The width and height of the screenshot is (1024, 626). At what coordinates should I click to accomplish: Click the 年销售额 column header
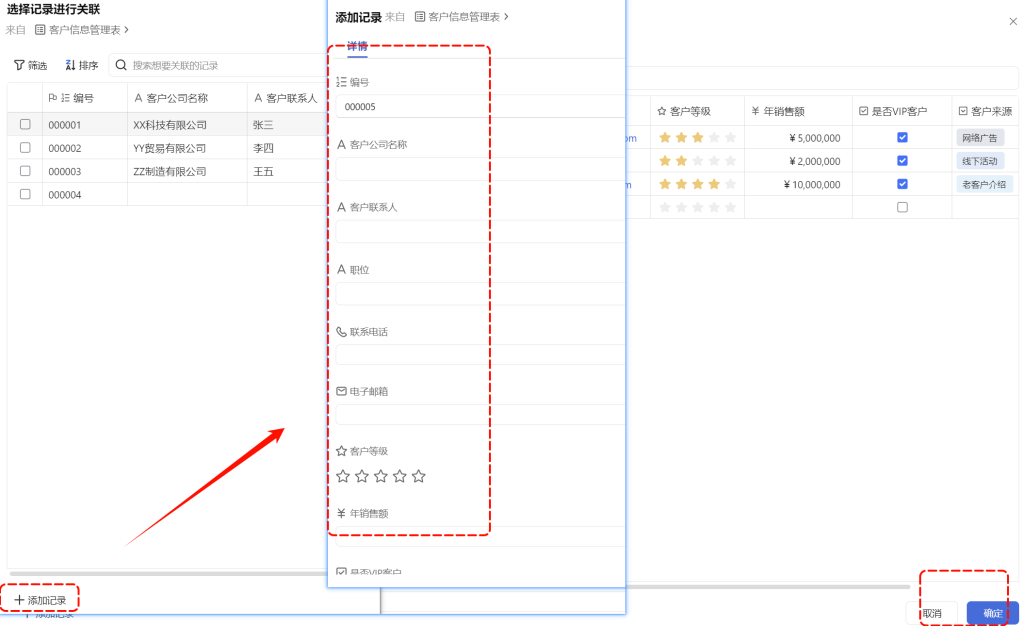click(x=798, y=111)
